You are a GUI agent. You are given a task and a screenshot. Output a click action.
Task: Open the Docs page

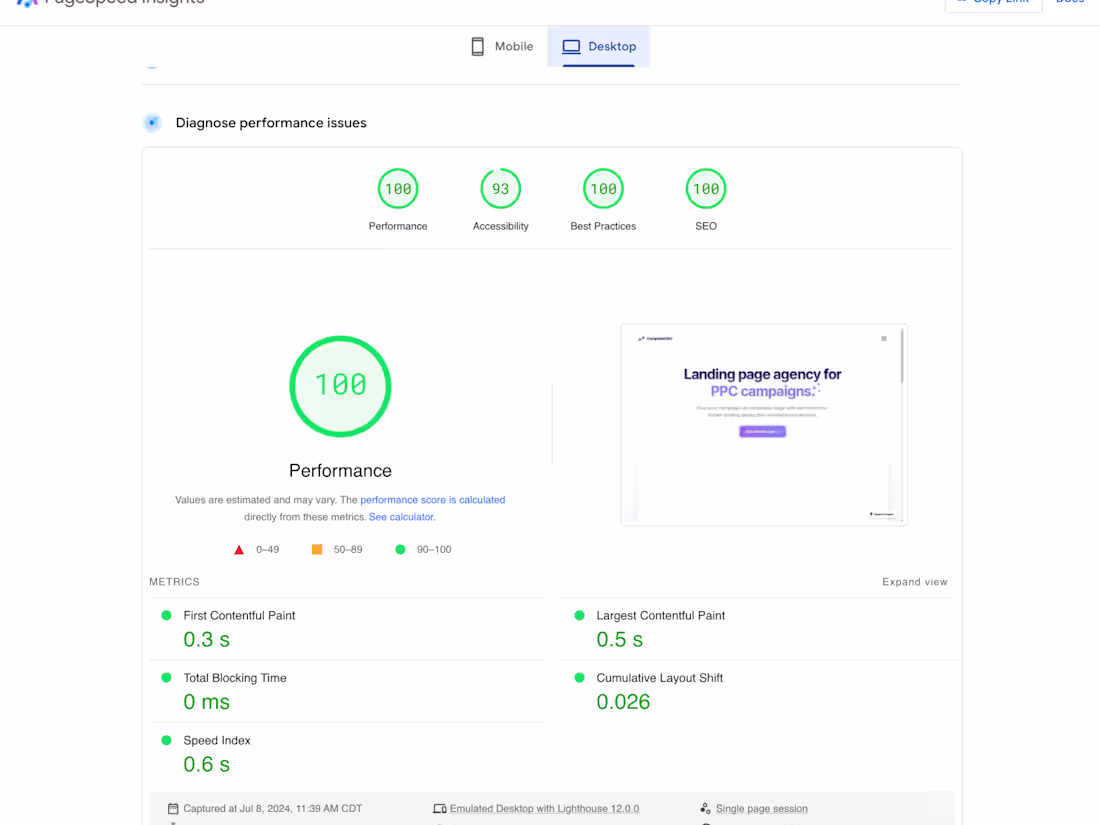tap(1070, 3)
